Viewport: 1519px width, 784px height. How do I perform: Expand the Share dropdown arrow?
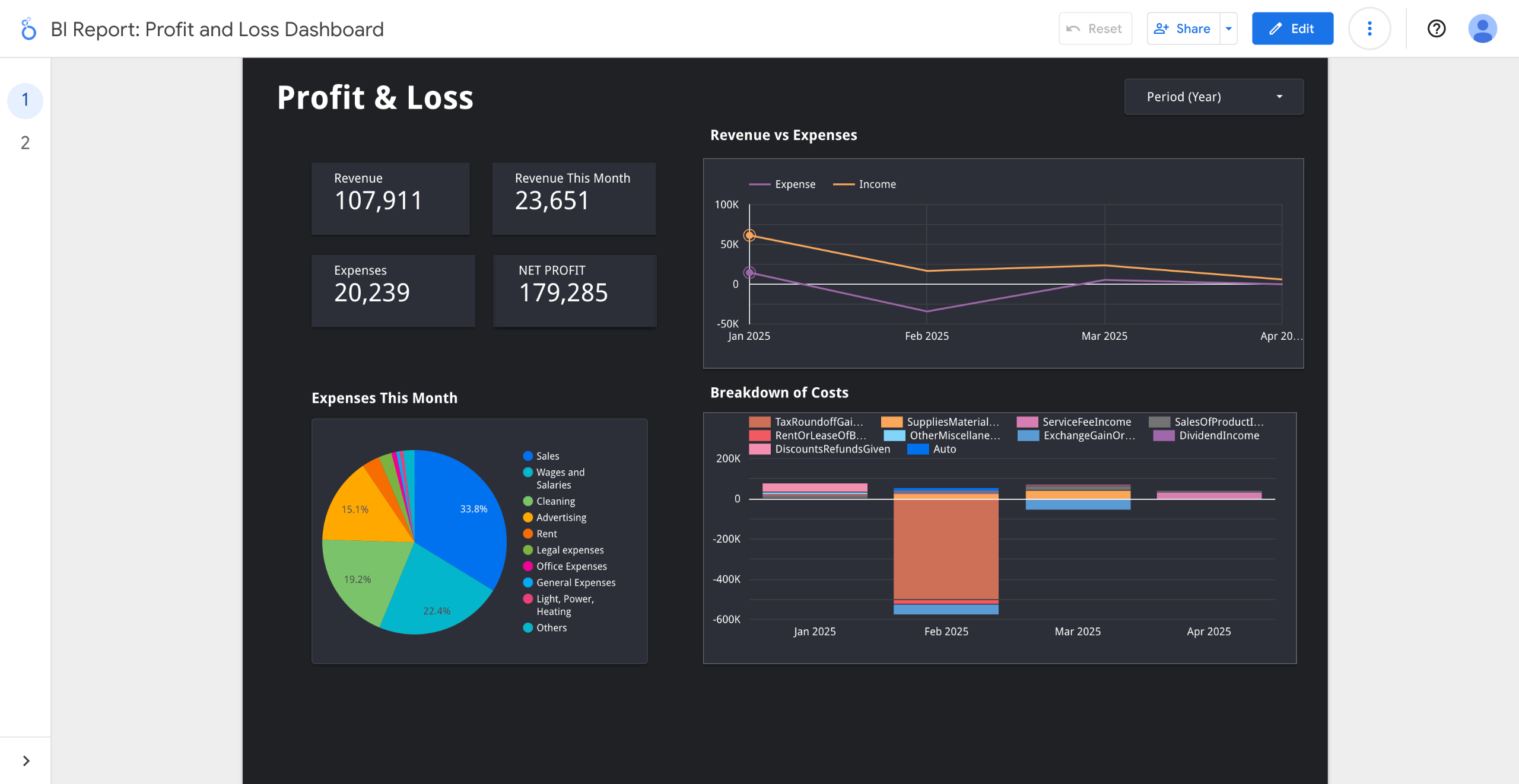click(x=1229, y=28)
